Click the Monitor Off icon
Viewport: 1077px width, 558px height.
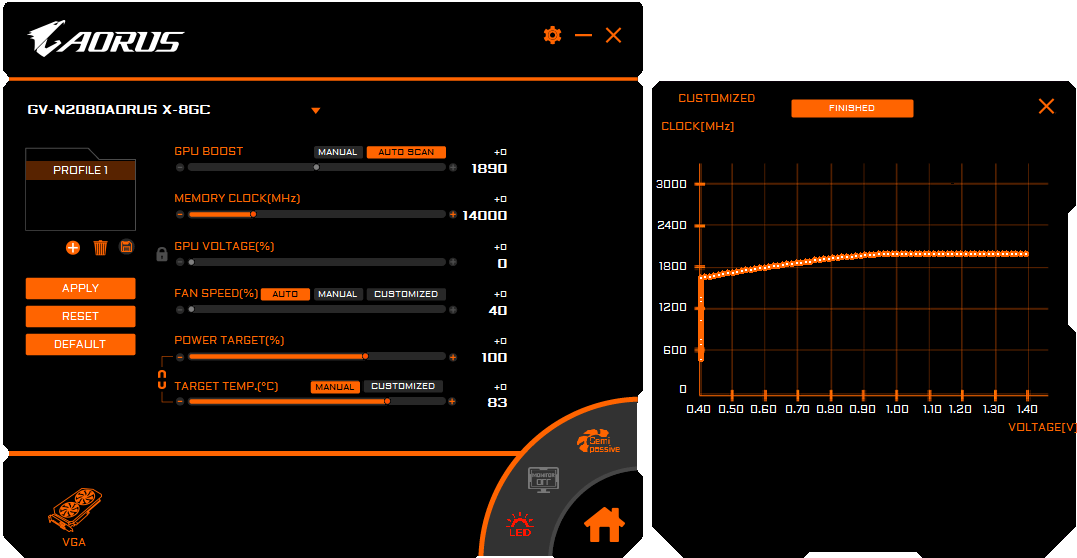coord(543,478)
